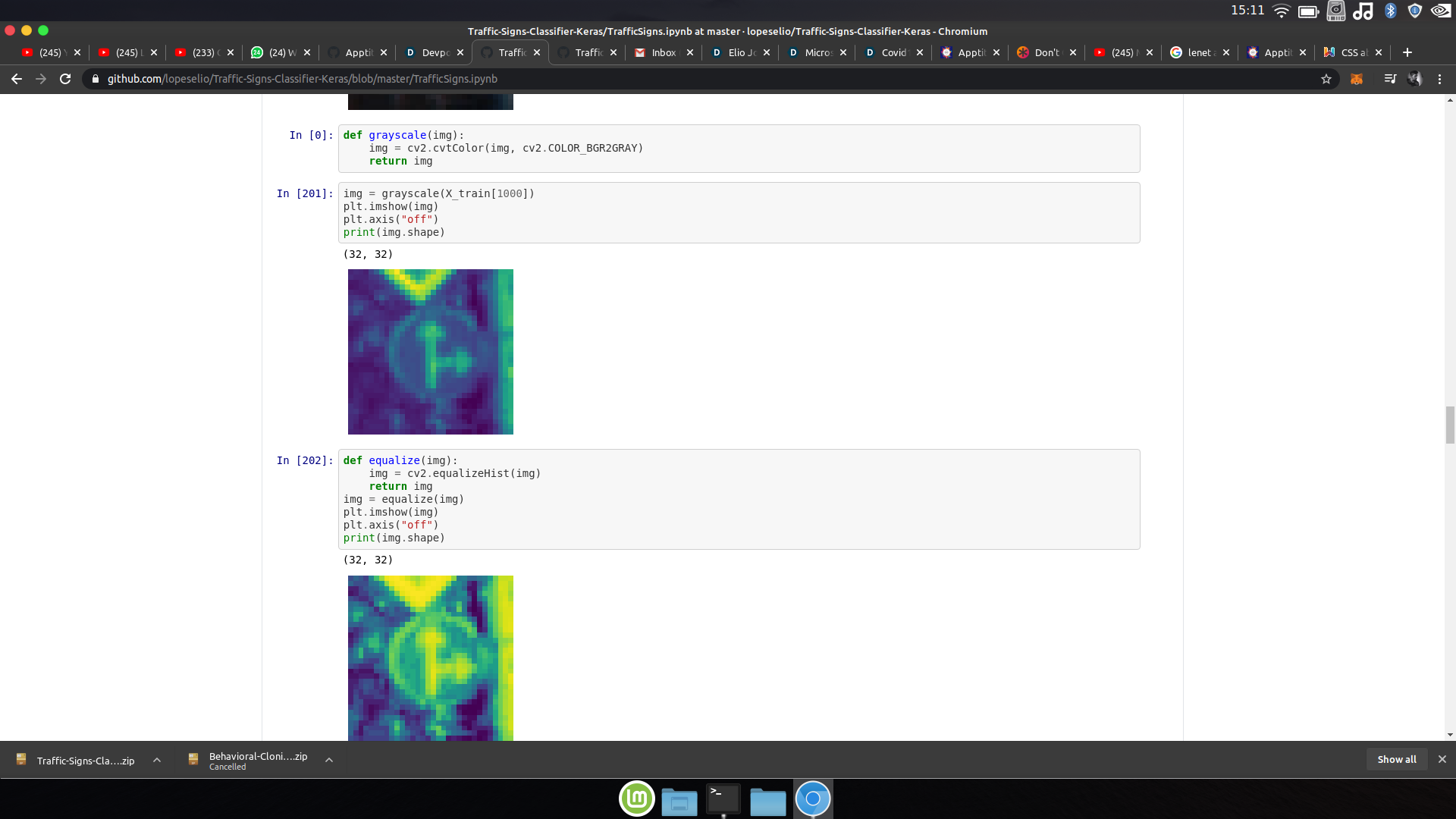Click the Bluetooth icon in the system tray
Screen dimensions: 1456x819
[x=1390, y=11]
